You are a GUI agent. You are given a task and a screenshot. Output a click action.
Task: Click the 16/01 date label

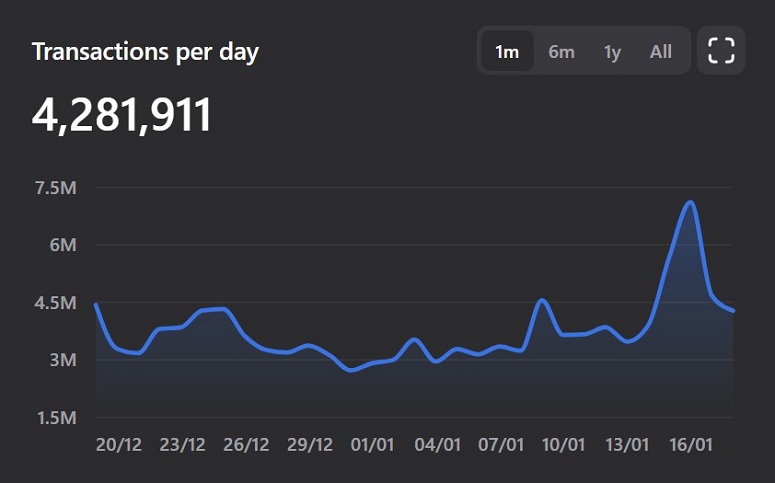click(x=691, y=445)
